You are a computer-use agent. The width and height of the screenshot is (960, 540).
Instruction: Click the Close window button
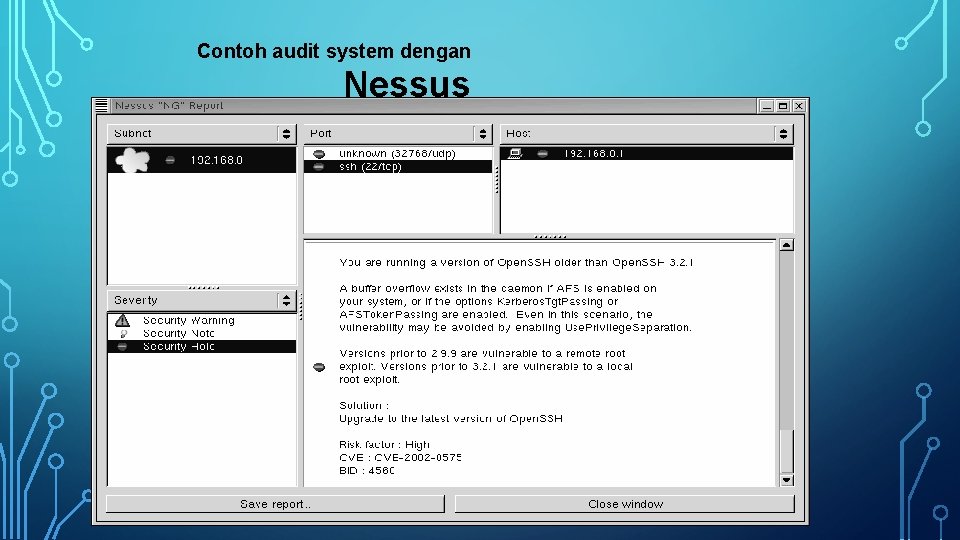624,504
